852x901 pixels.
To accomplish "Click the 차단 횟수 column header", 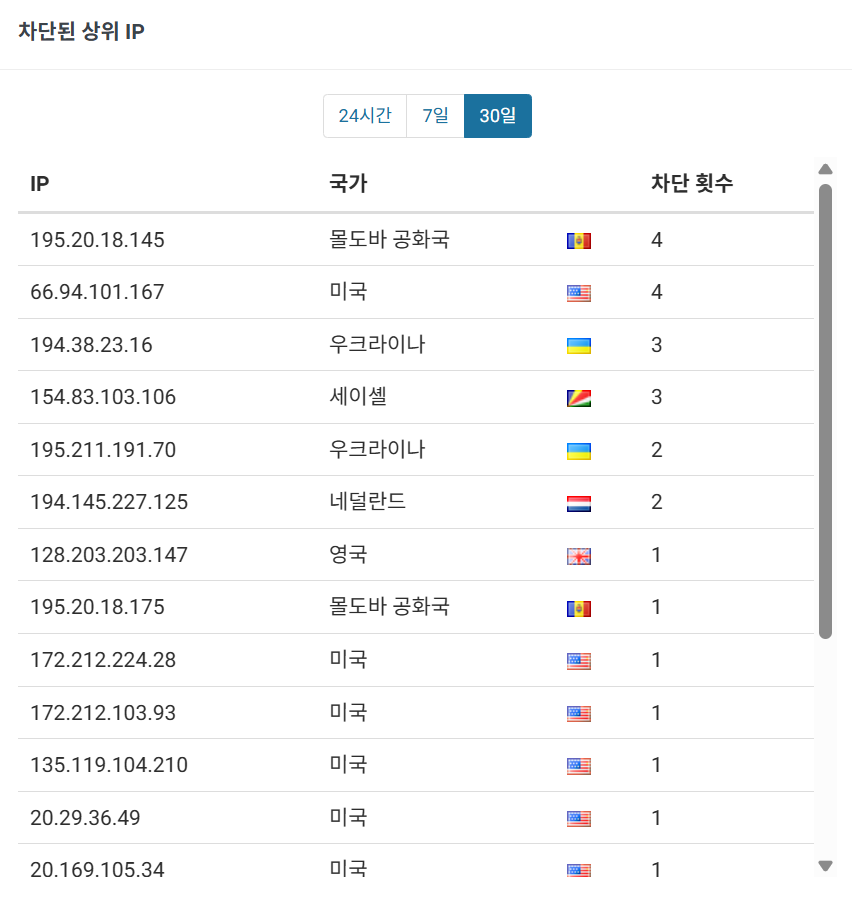I will (692, 183).
